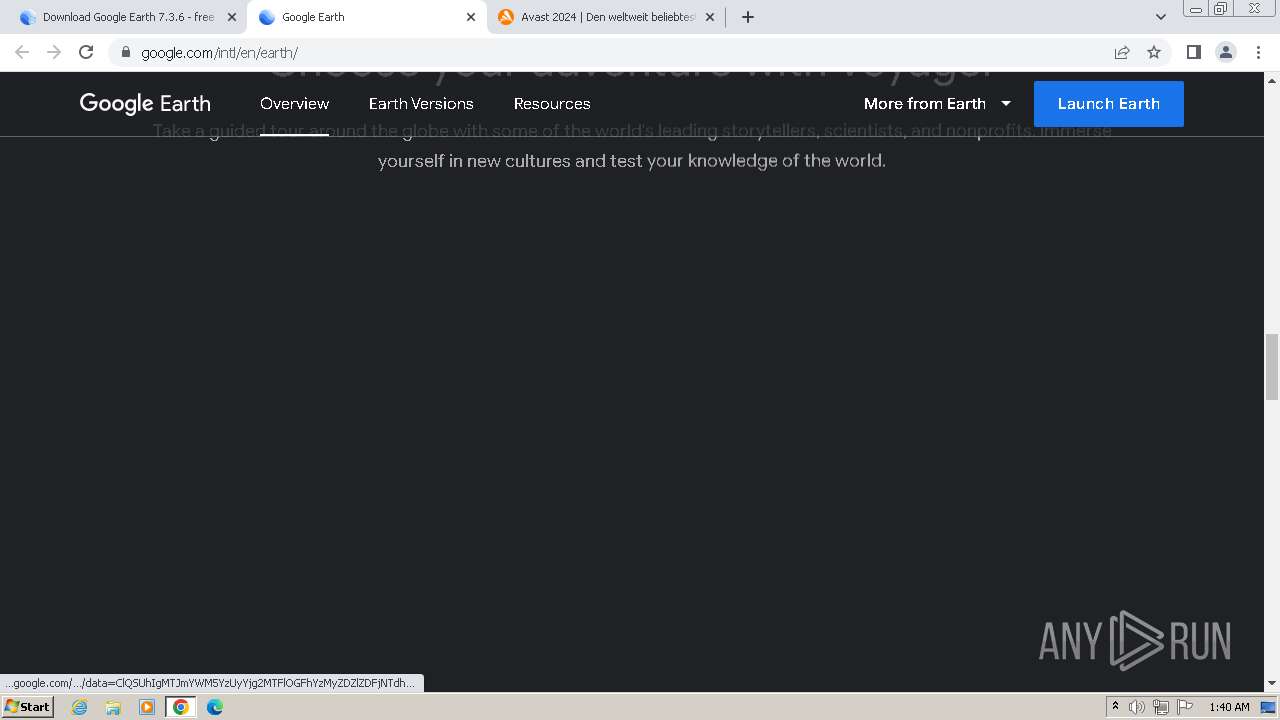Viewport: 1280px width, 720px height.
Task: Open the Windows Start menu
Action: tap(28, 707)
